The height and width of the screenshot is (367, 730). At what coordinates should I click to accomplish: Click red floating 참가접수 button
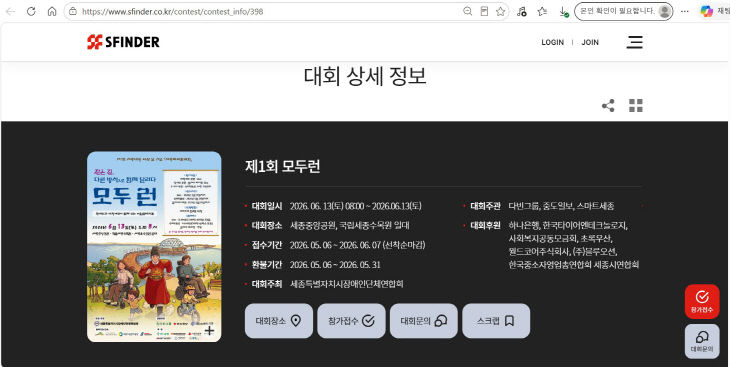click(702, 301)
